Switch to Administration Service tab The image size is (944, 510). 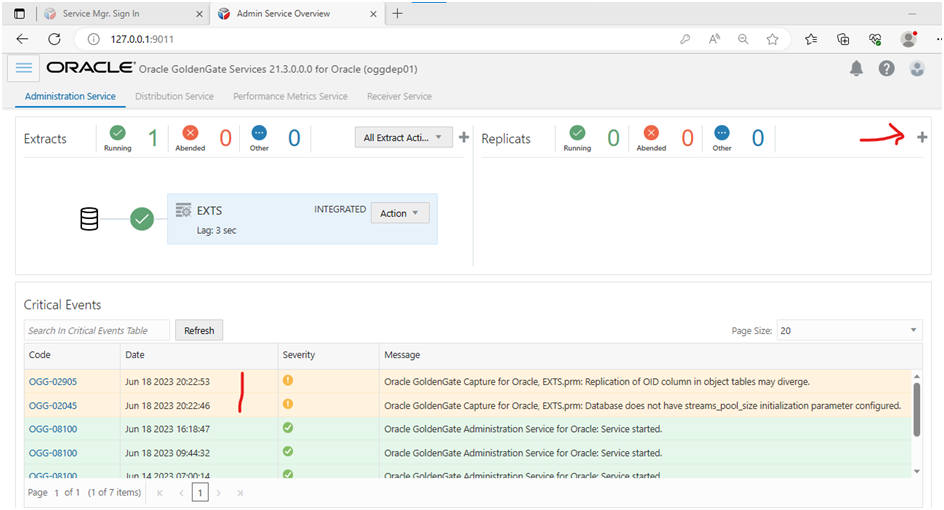(x=70, y=96)
